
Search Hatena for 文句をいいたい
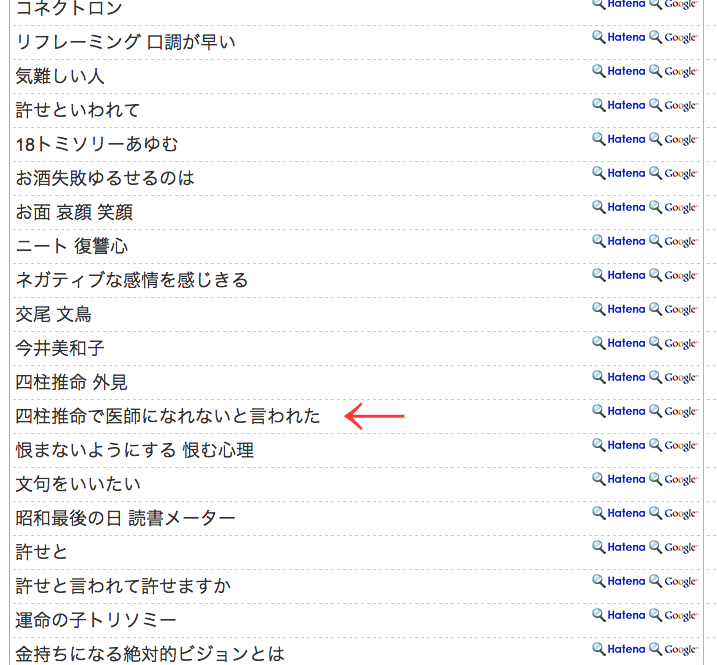click(619, 479)
